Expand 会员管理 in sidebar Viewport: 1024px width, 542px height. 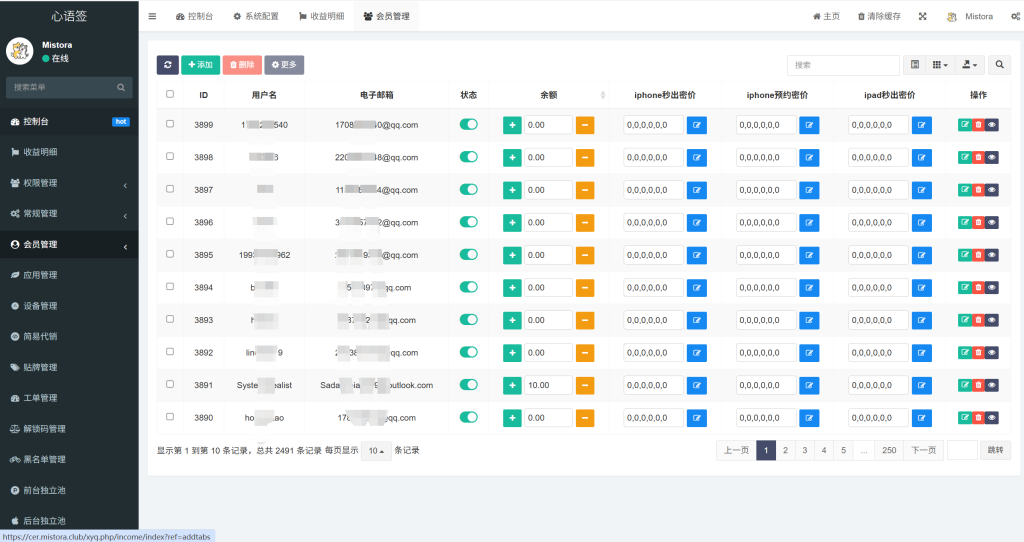pos(69,244)
